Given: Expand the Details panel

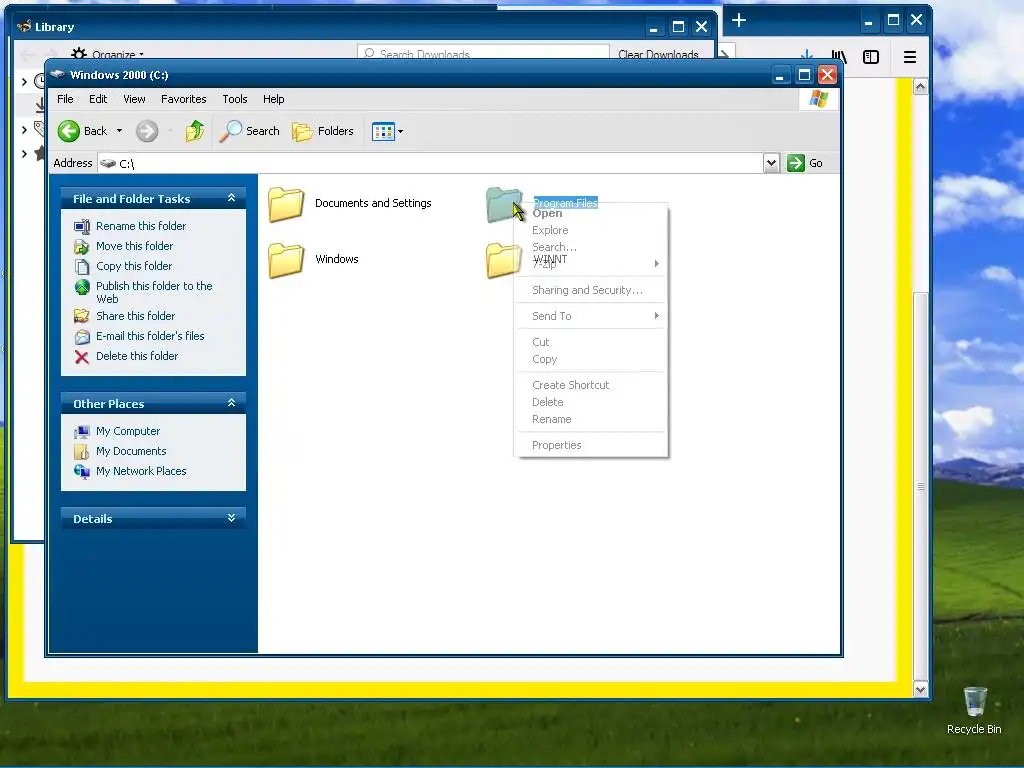Looking at the screenshot, I should coord(231,518).
